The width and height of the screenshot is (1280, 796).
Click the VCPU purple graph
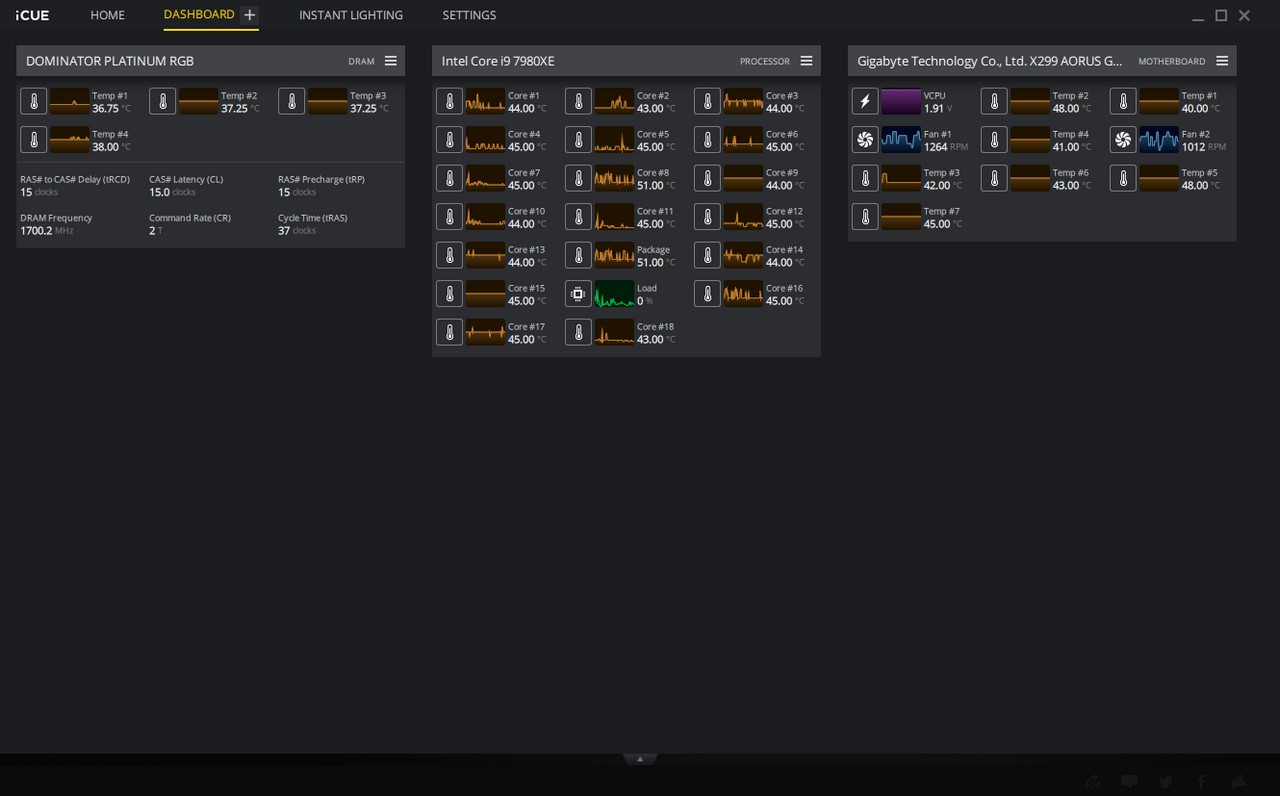point(901,101)
